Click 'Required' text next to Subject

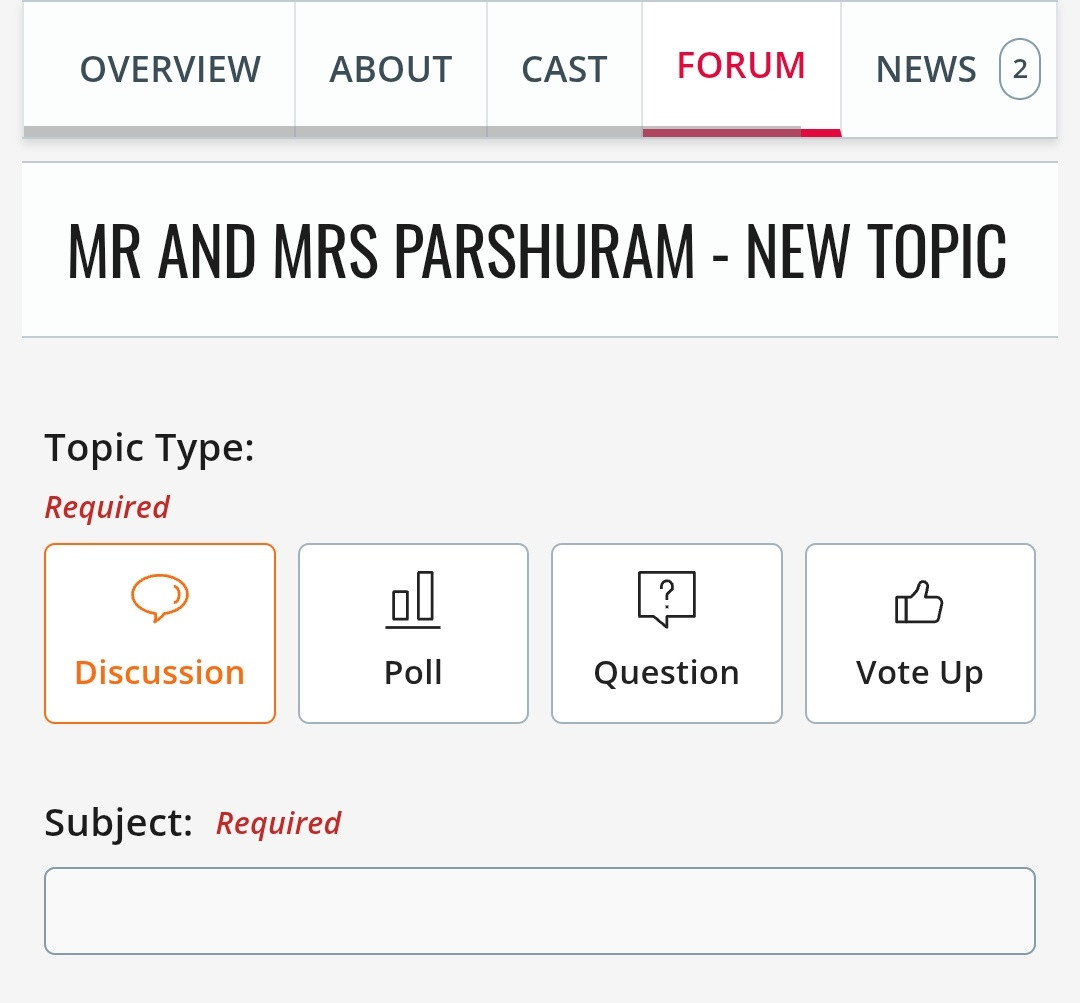278,823
